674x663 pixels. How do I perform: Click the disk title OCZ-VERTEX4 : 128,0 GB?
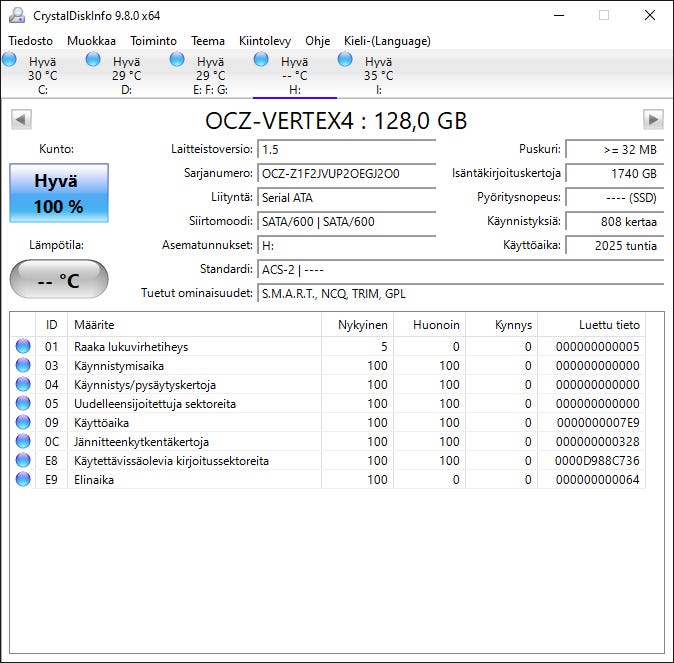click(336, 120)
